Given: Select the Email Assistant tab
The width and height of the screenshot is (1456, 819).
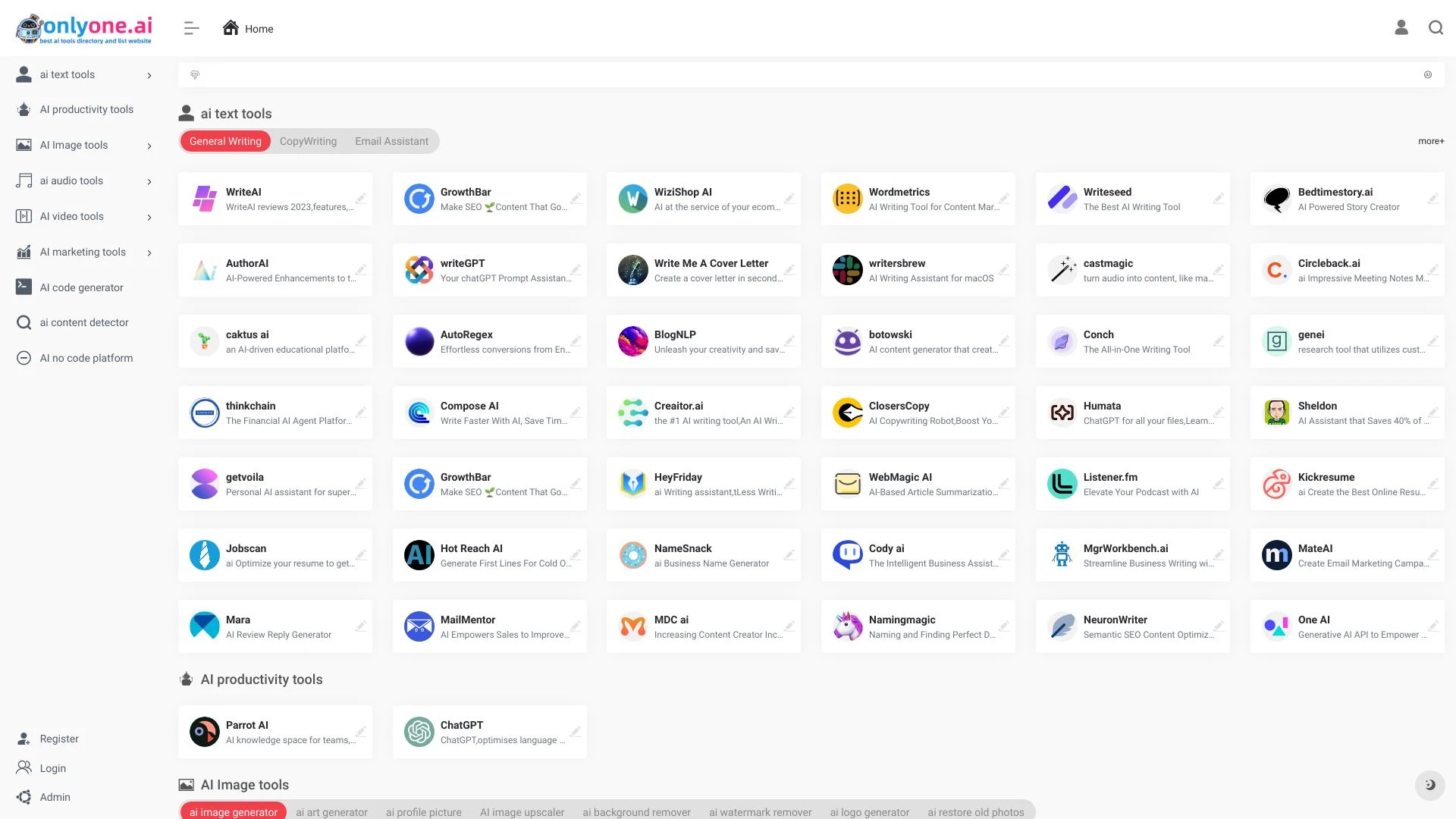Looking at the screenshot, I should pos(391,141).
